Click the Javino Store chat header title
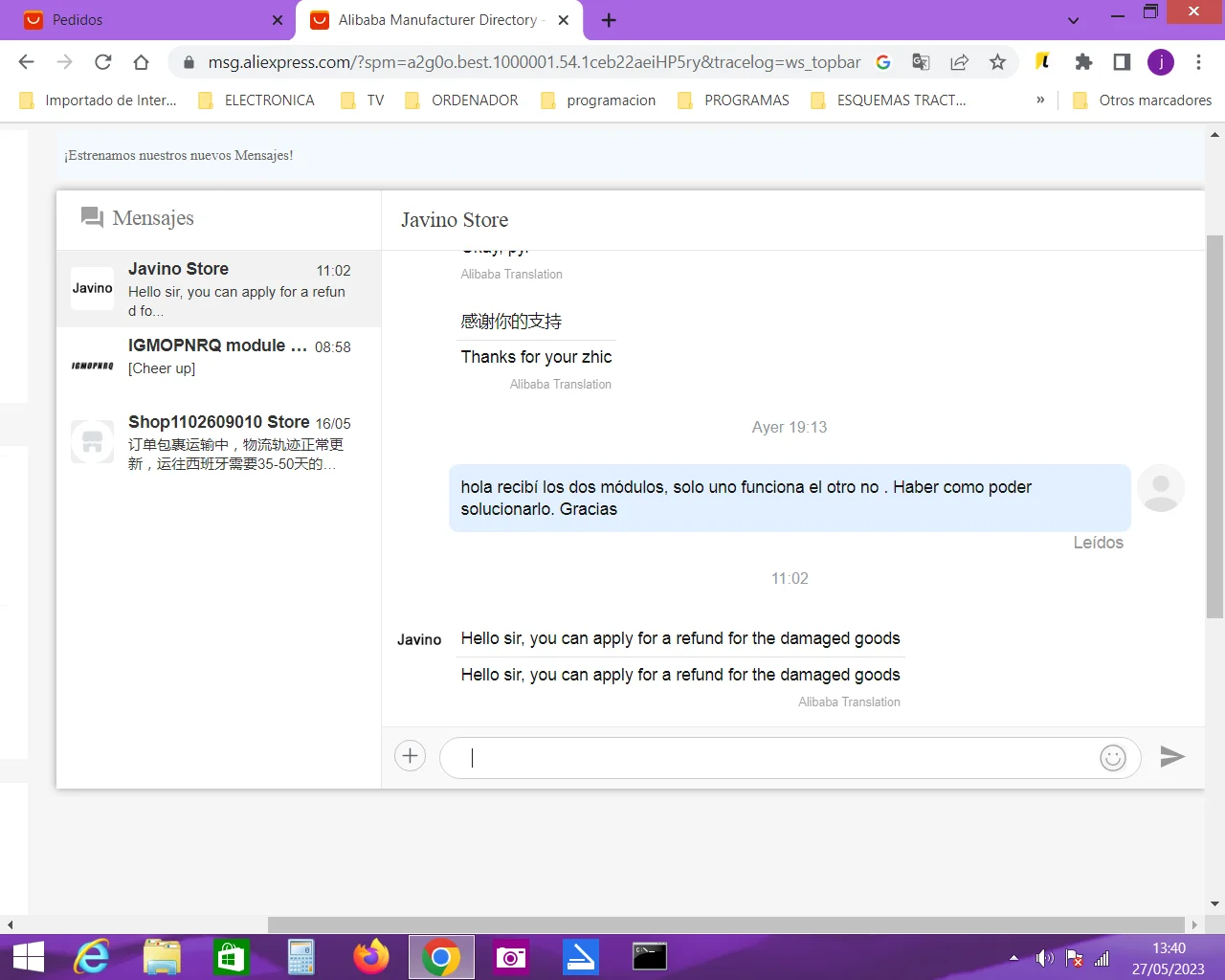Screen dimensions: 1225x980 pyautogui.click(x=455, y=220)
